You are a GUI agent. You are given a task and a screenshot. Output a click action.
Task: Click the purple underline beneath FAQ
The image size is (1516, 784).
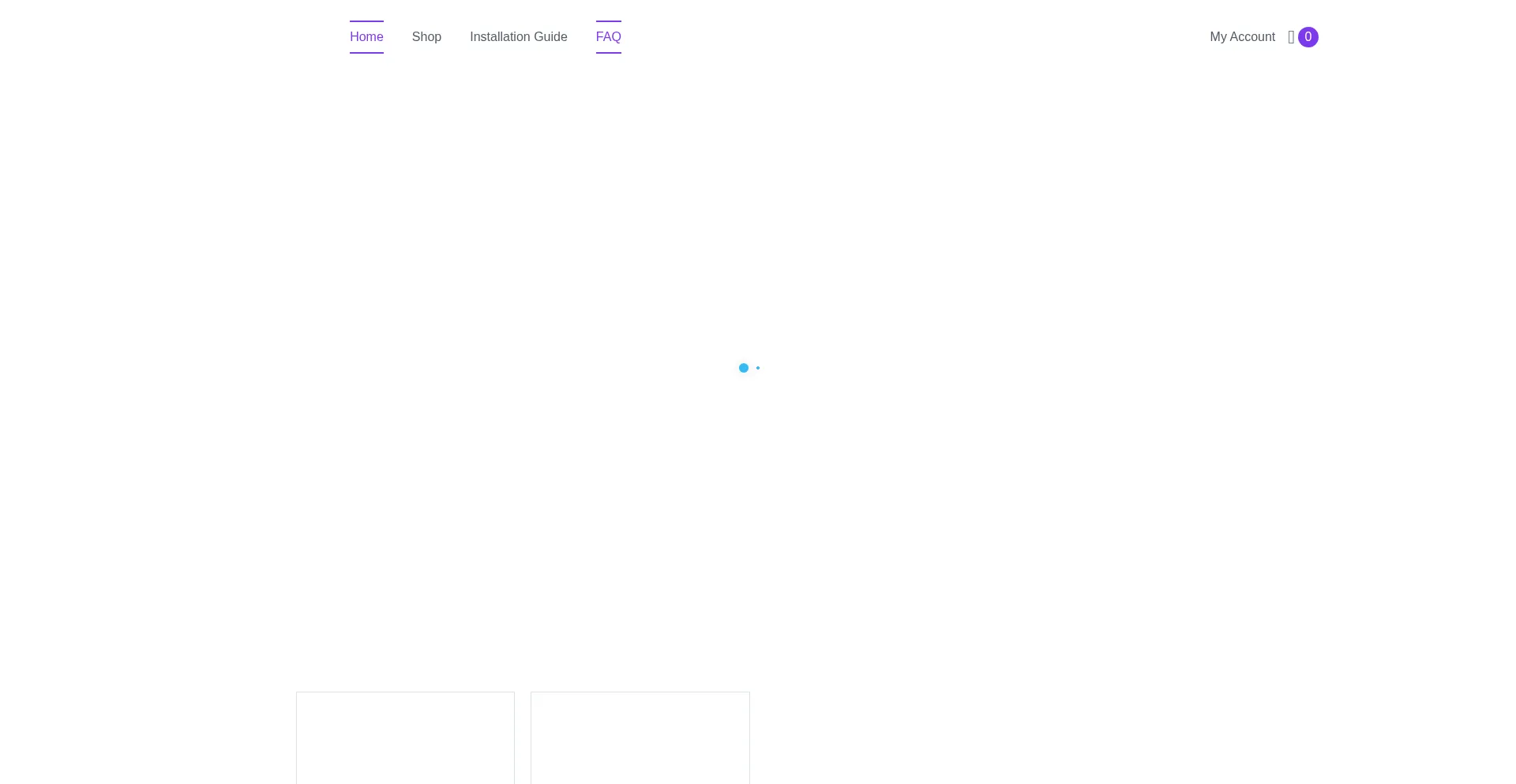[608, 53]
